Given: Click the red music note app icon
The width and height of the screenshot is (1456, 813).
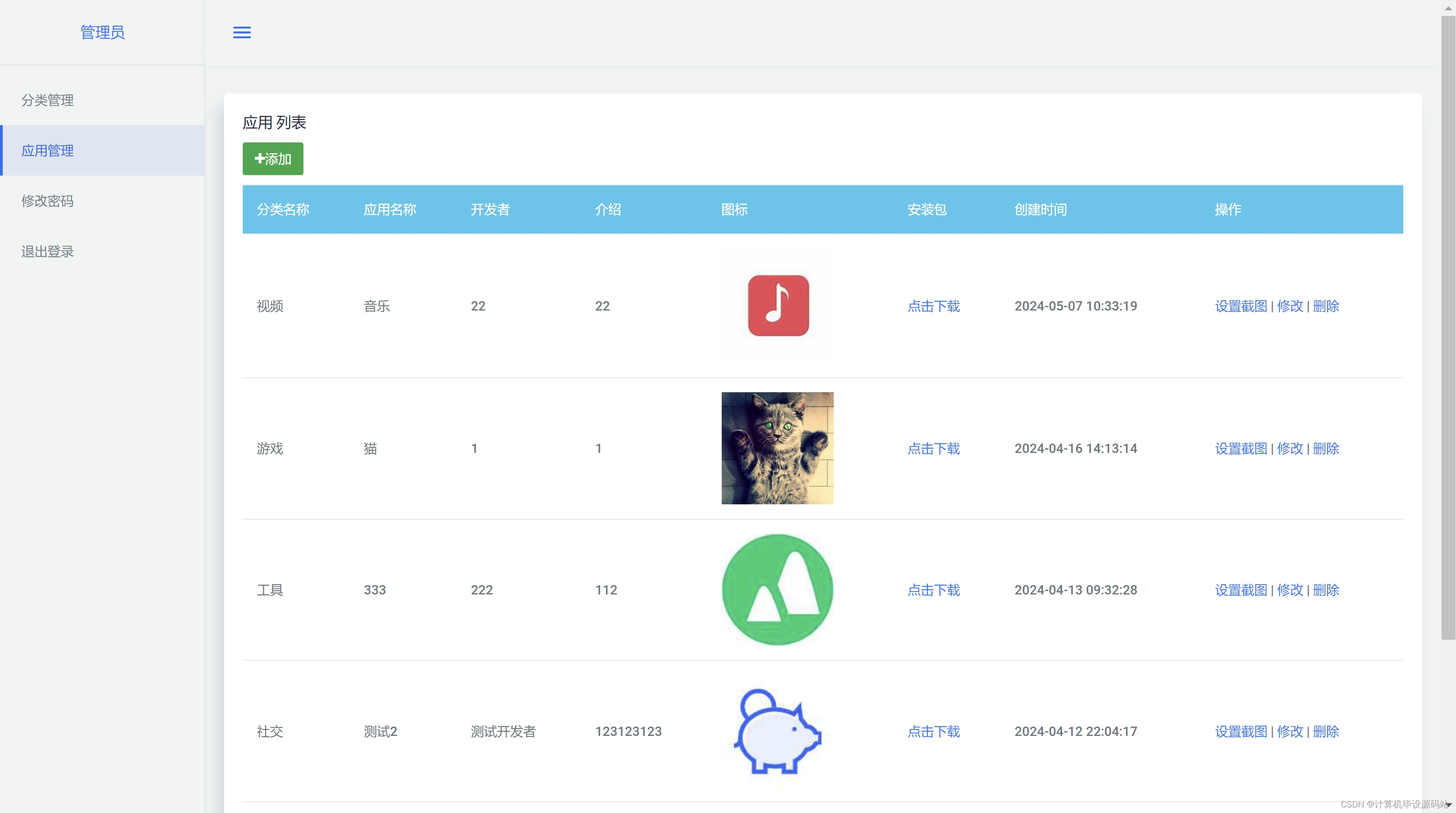Looking at the screenshot, I should (x=778, y=306).
